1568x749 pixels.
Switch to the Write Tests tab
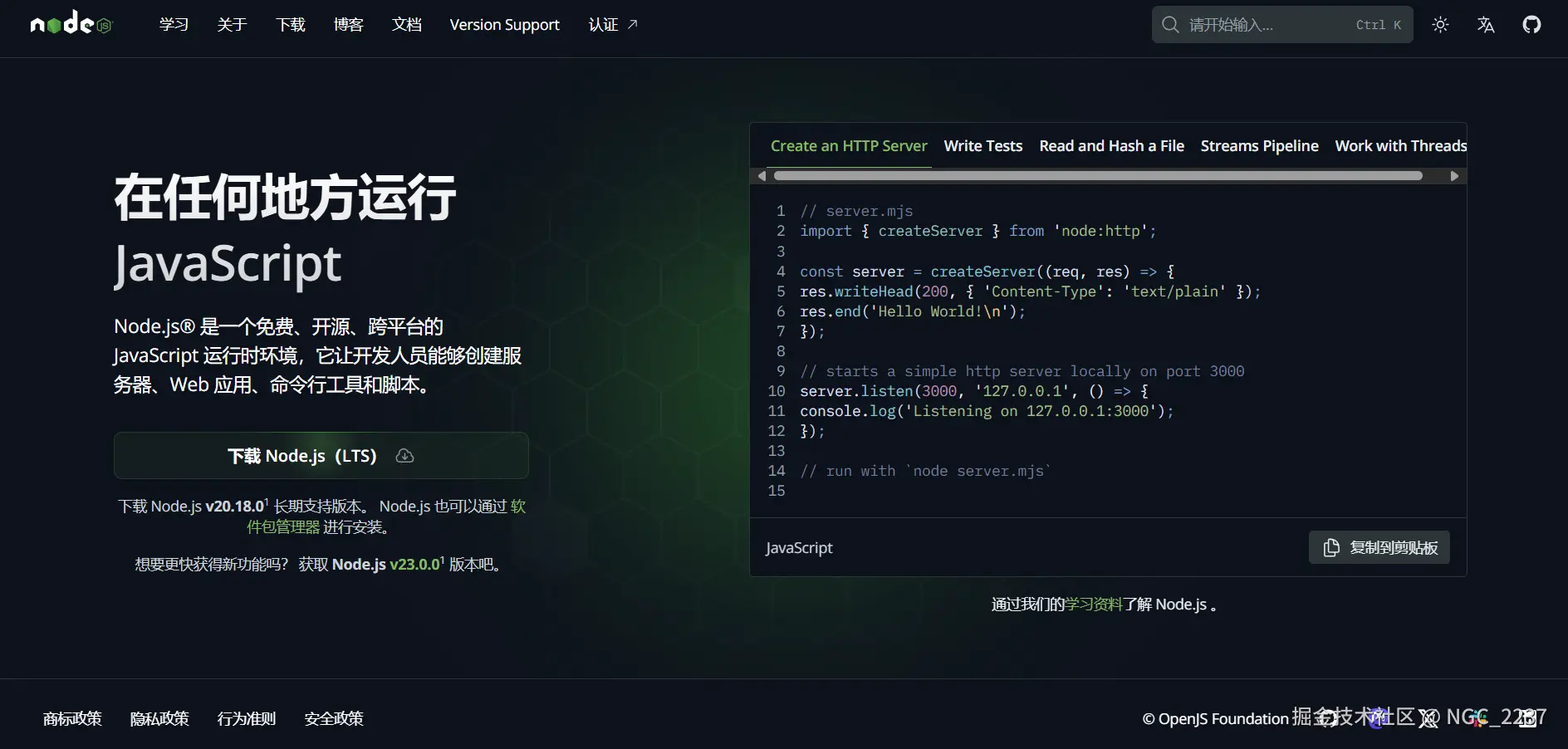(983, 146)
